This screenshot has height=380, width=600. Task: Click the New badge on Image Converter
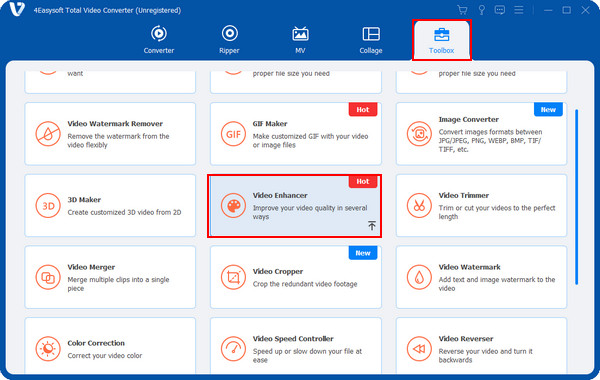tap(548, 109)
